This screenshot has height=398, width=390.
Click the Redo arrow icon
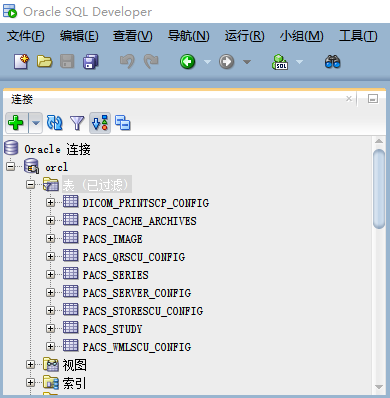coord(151,62)
